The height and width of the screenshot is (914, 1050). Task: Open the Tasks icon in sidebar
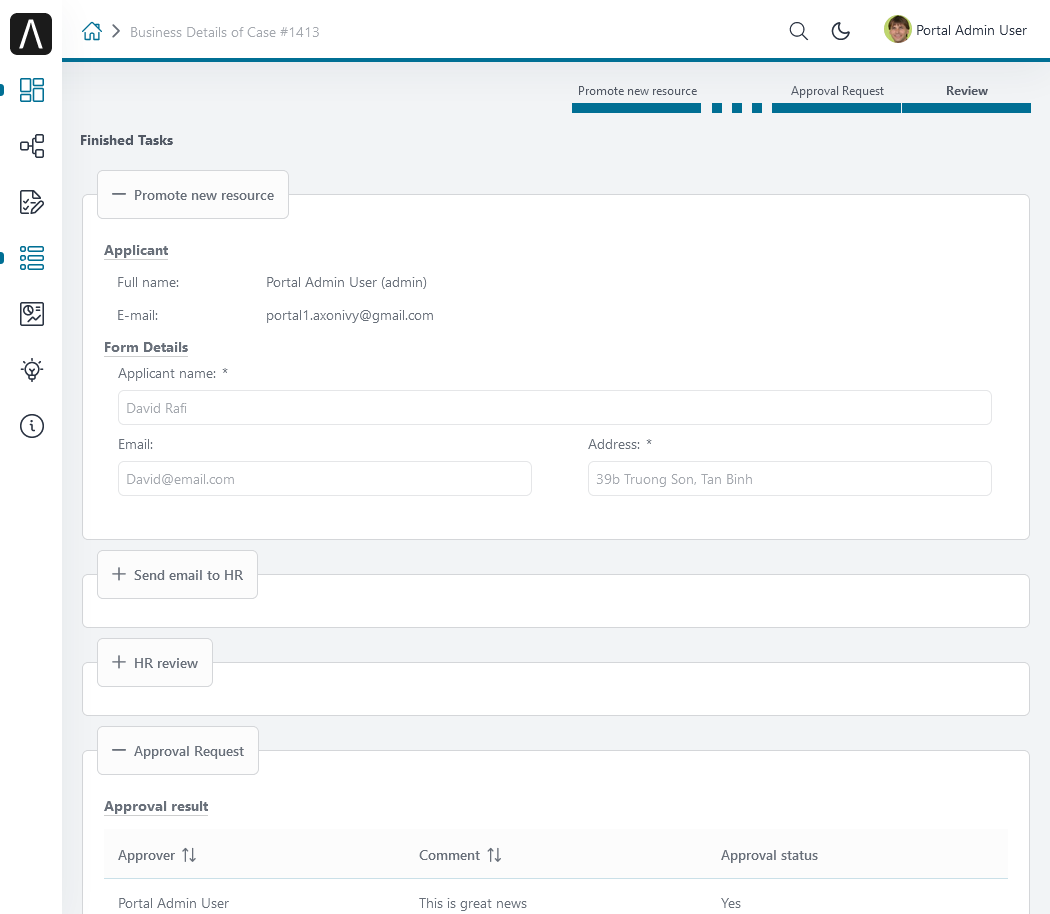pyautogui.click(x=31, y=202)
